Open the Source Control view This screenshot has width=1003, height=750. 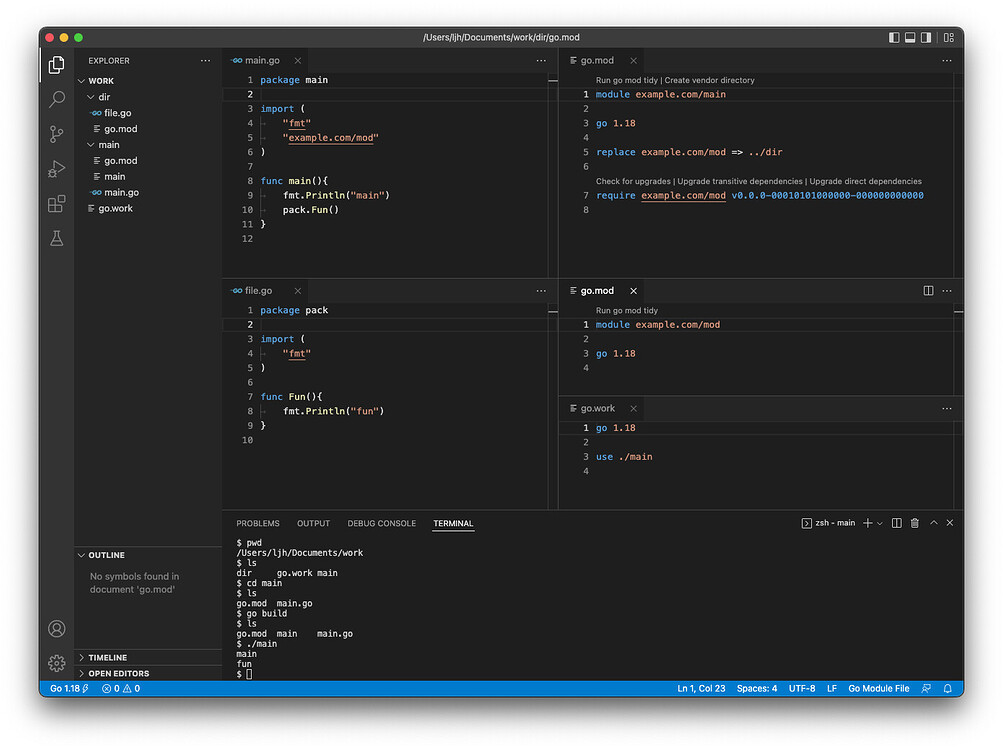(x=57, y=134)
